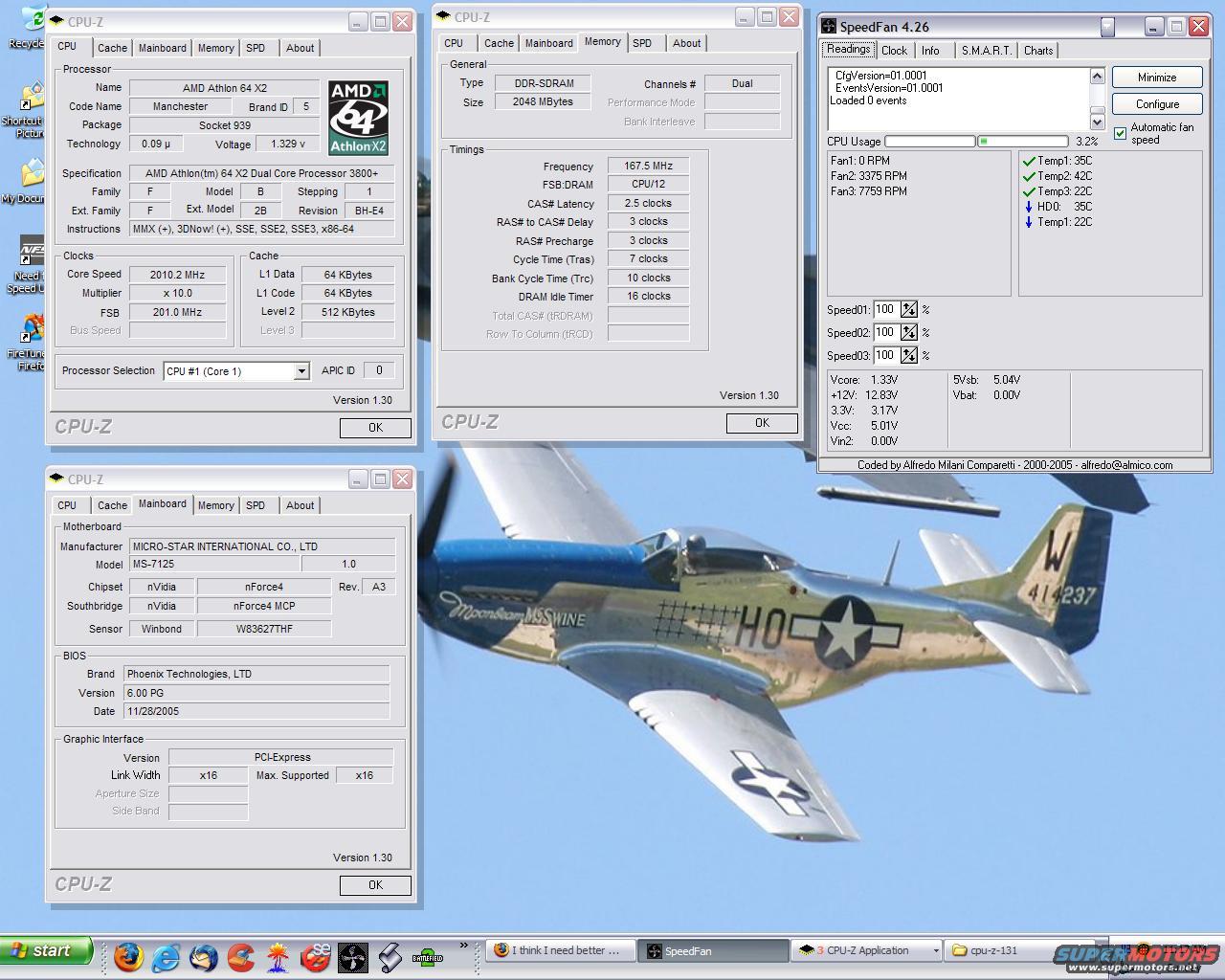The height and width of the screenshot is (980, 1225).
Task: Open Thunderbird from quick launch
Action: [204, 955]
